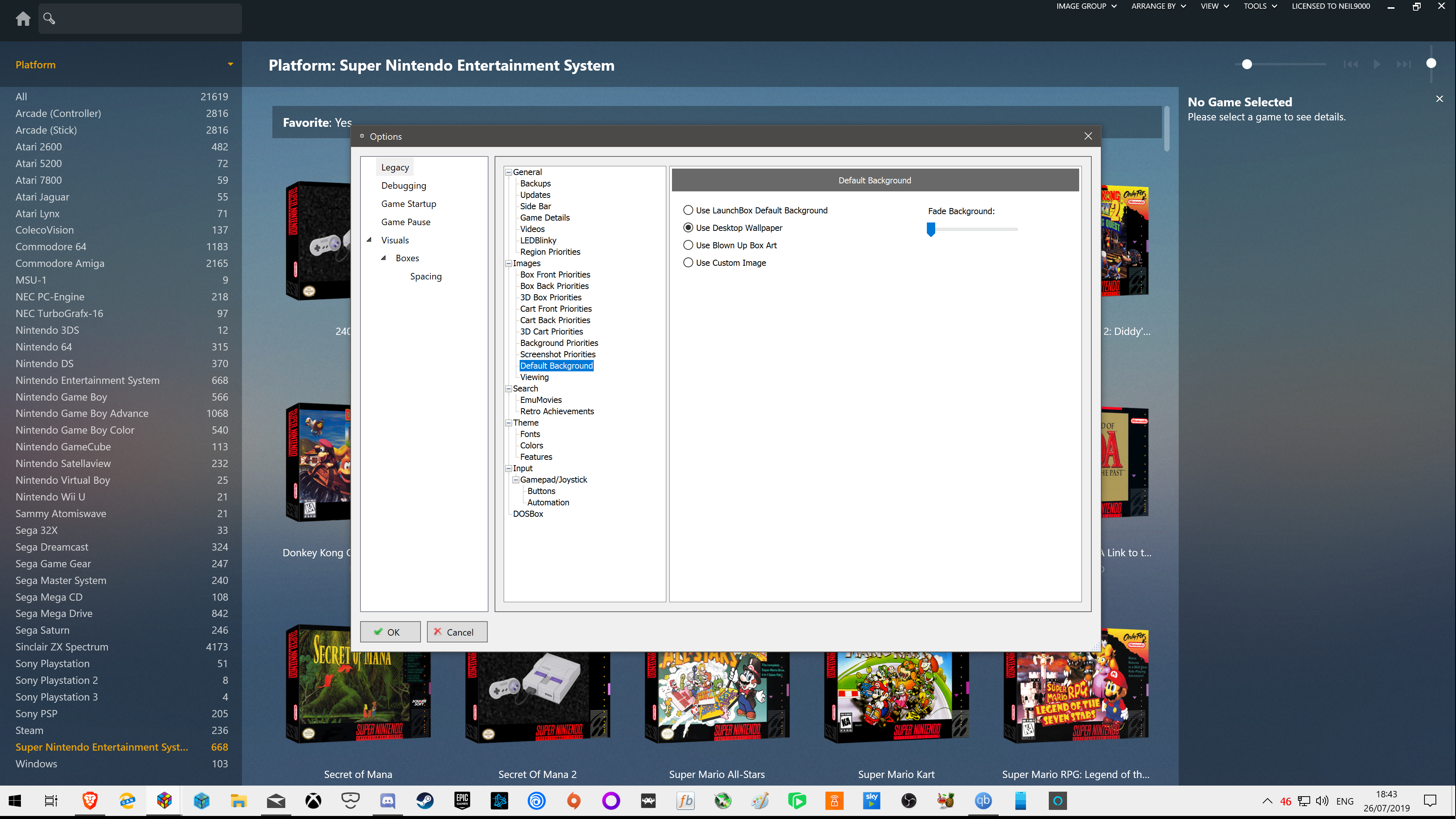Click the search magnifier icon

(49, 19)
